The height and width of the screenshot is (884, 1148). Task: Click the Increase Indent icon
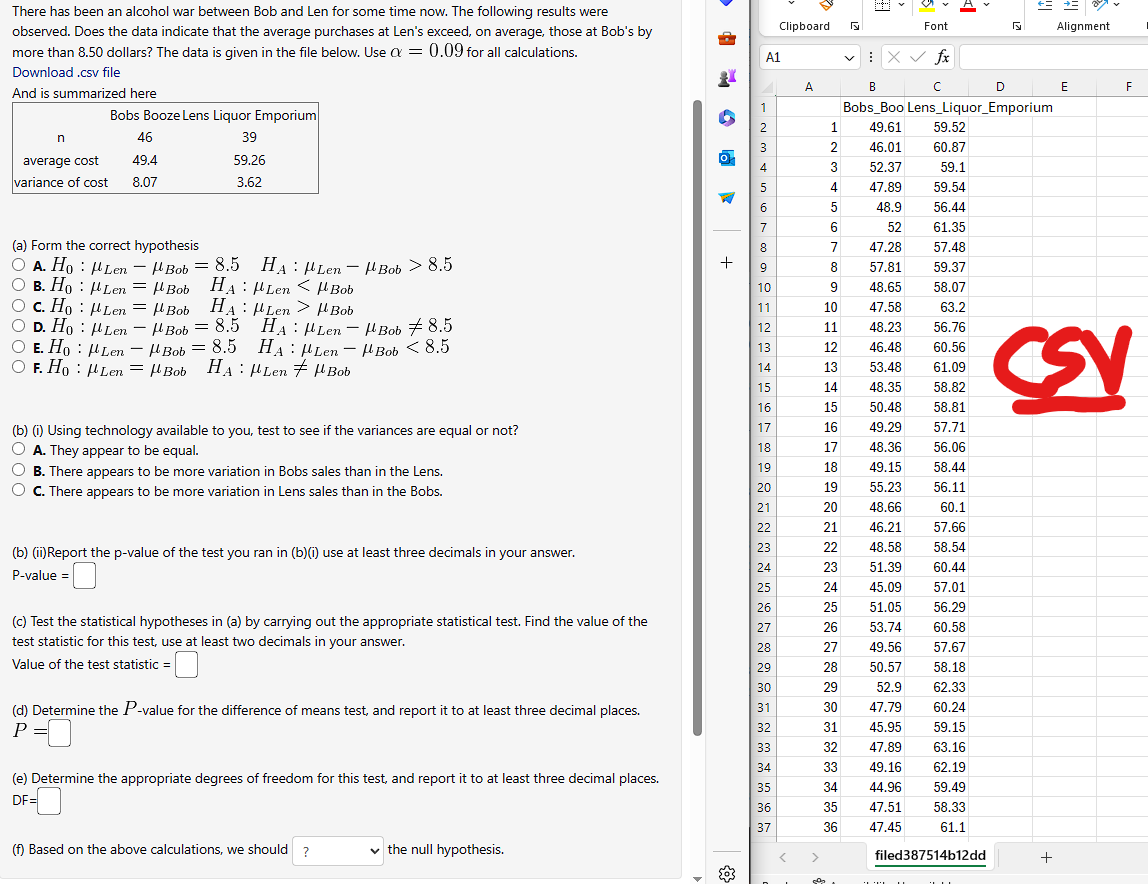[1071, 5]
